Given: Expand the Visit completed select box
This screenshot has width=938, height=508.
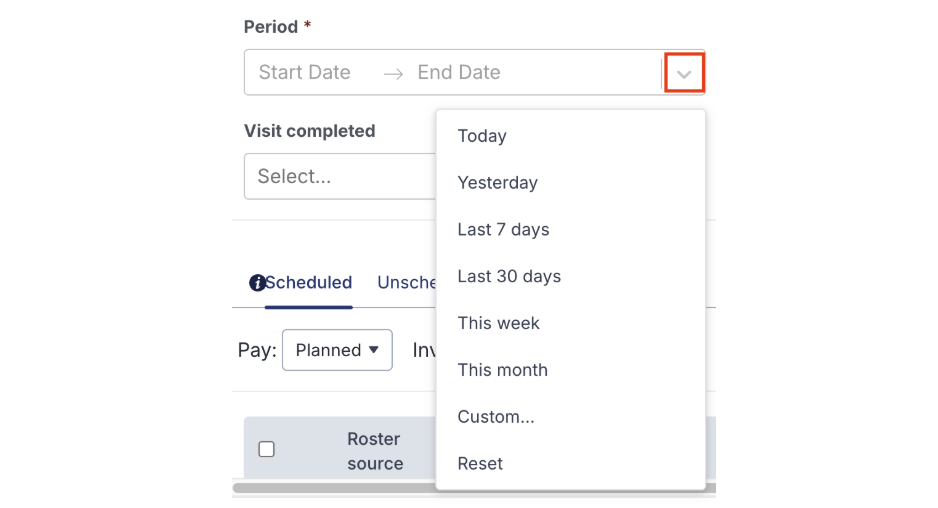Looking at the screenshot, I should coord(340,177).
